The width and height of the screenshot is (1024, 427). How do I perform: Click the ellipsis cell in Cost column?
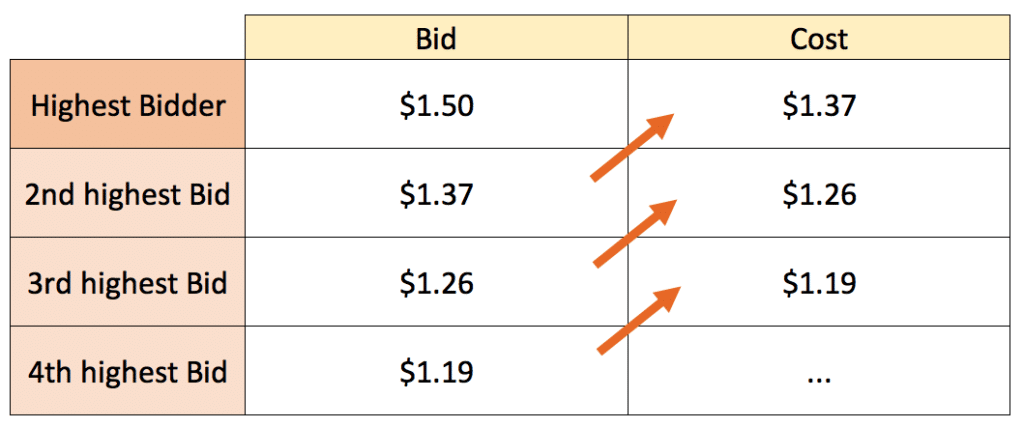pyautogui.click(x=819, y=371)
